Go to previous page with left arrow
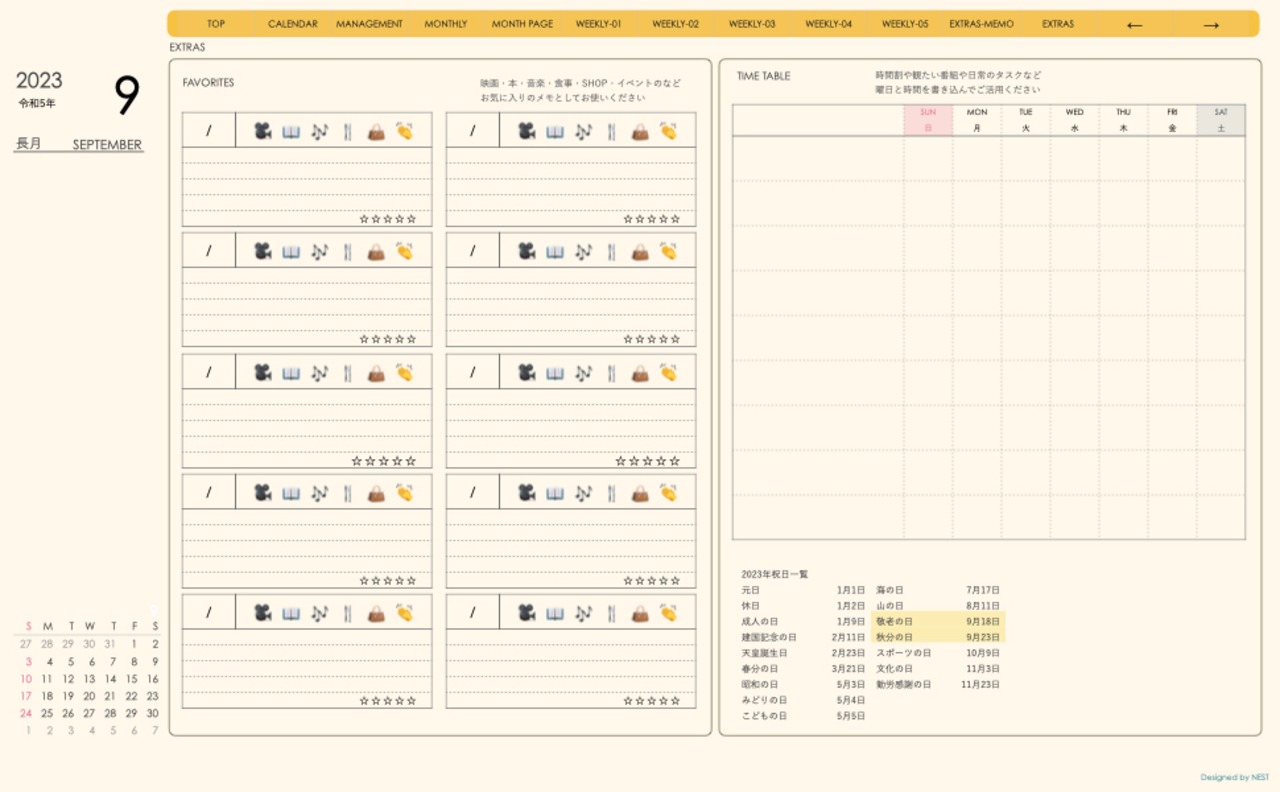The image size is (1280, 792). [x=1134, y=25]
